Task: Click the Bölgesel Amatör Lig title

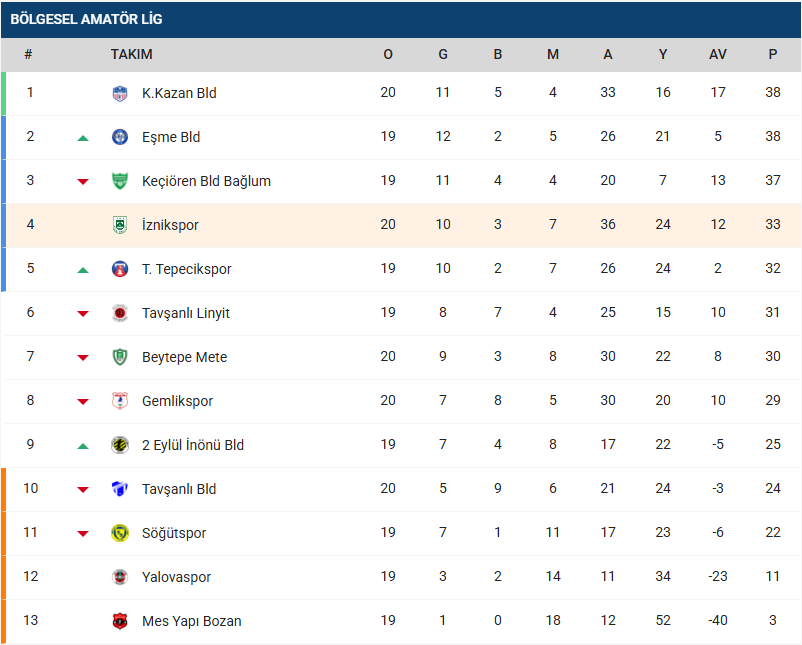Action: (86, 19)
